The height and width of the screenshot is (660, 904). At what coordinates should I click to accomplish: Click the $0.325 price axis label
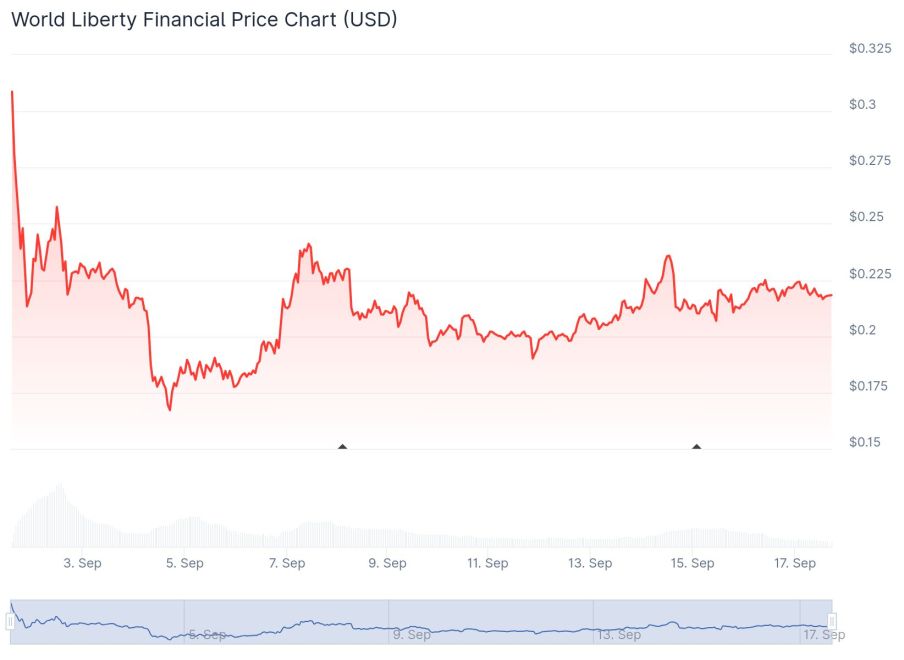pos(869,48)
